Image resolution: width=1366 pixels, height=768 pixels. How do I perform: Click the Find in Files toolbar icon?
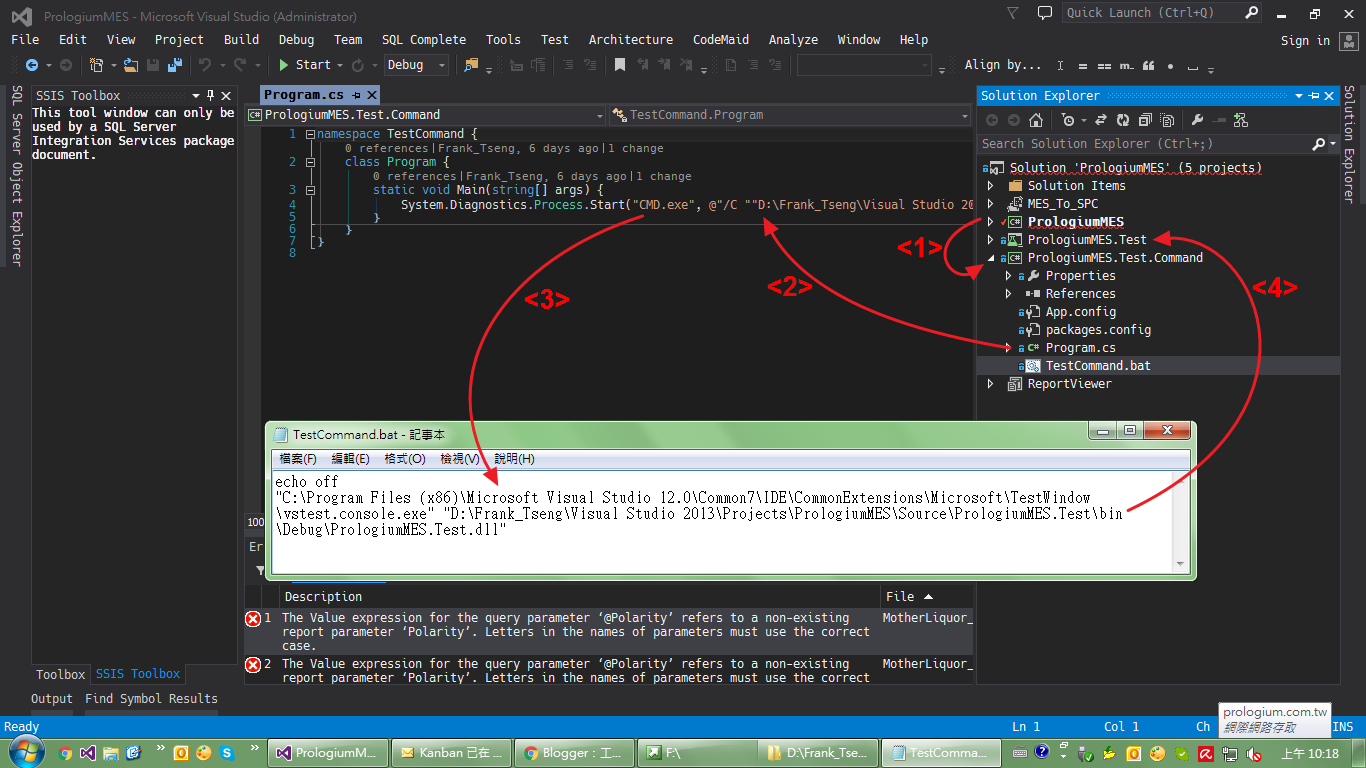(471, 65)
